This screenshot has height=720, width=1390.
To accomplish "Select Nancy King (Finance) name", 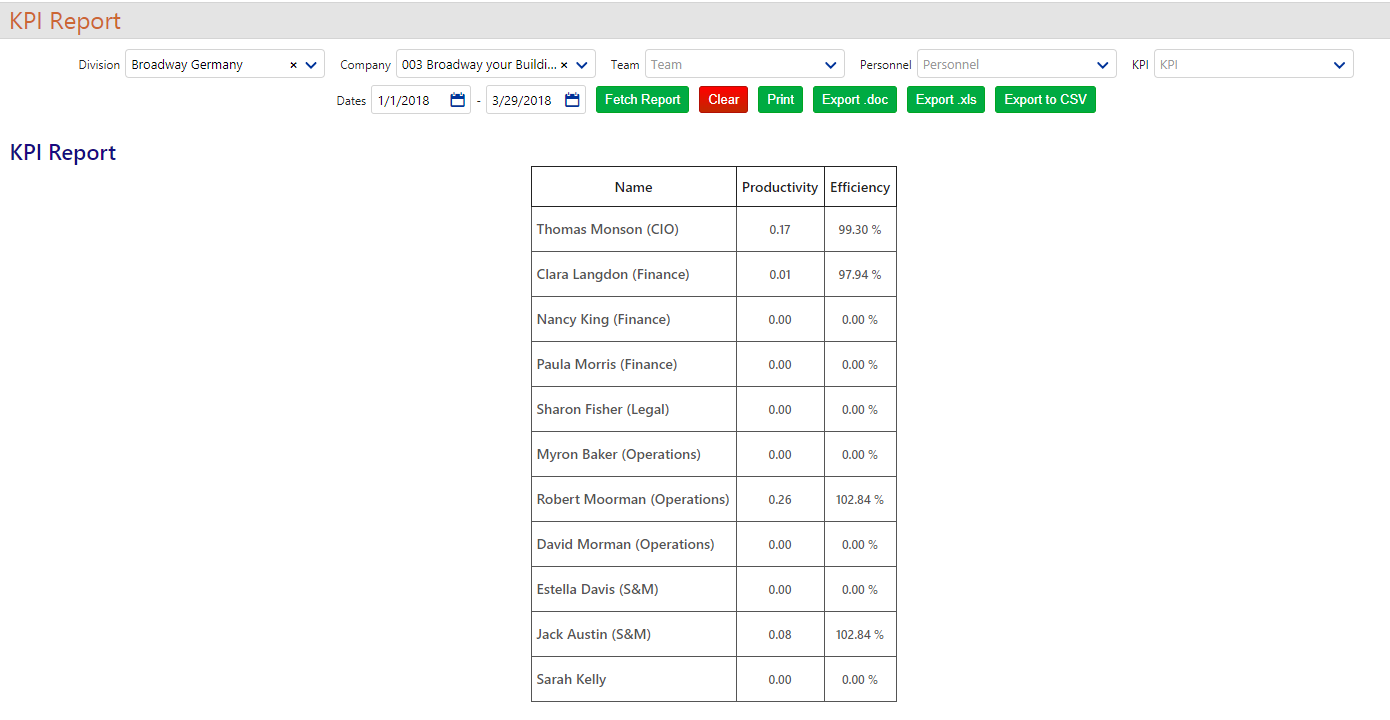I will 603,319.
